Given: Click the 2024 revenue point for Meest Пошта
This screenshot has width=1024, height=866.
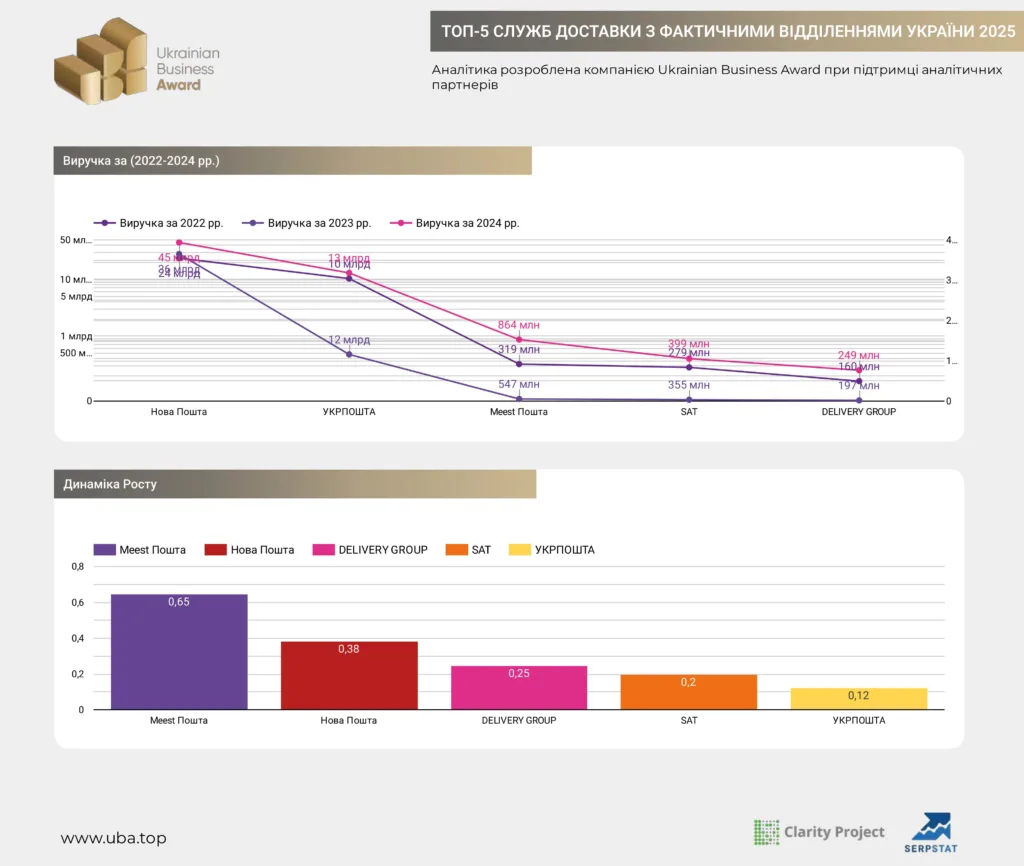Looking at the screenshot, I should coord(519,340).
